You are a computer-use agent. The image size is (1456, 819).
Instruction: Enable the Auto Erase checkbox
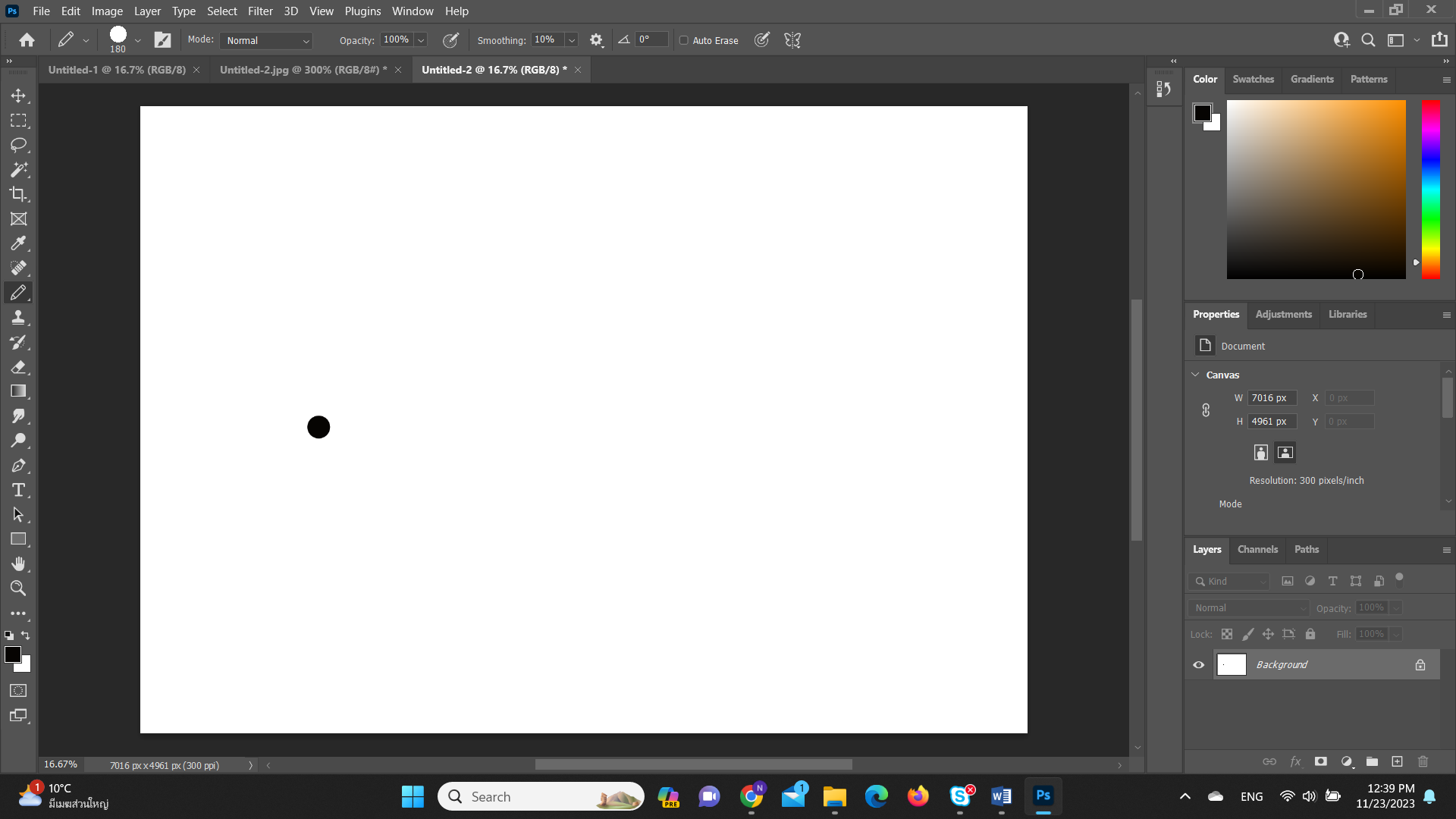[684, 40]
